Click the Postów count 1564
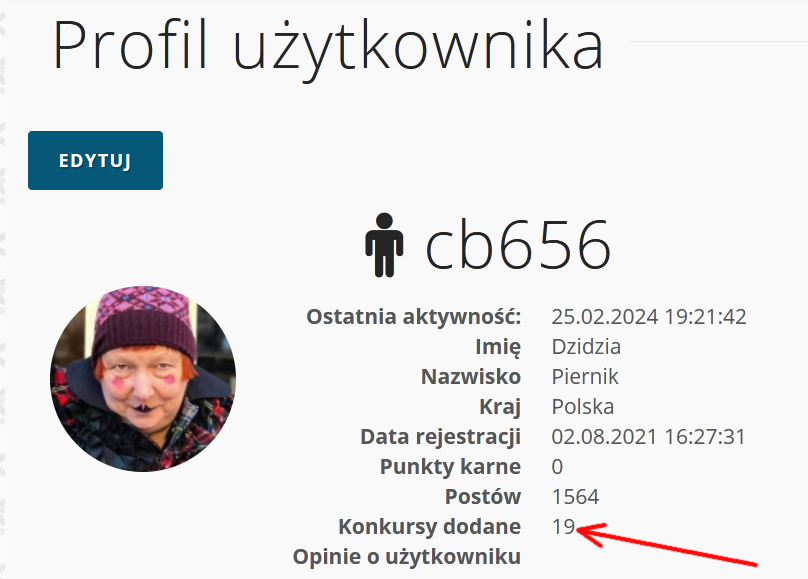 click(575, 497)
